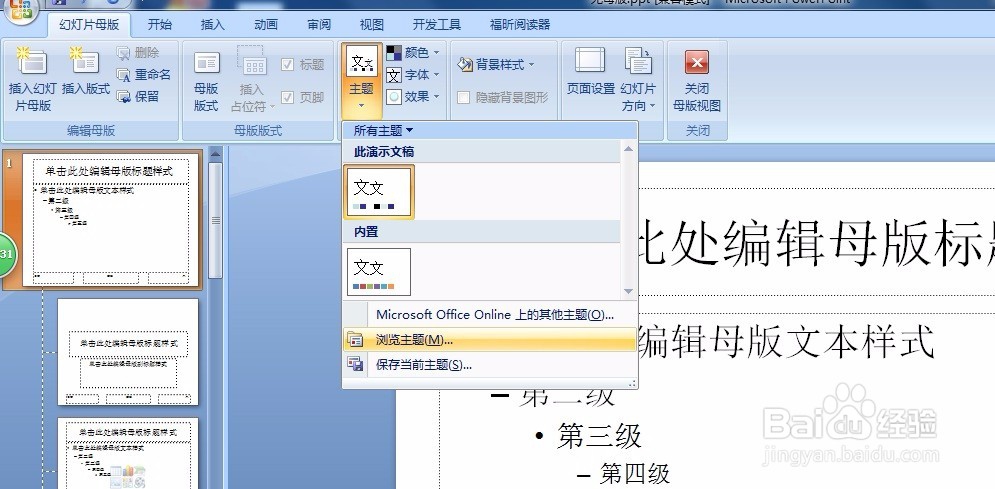Click the Delete icon in Edit Master group
Image resolution: width=995 pixels, height=489 pixels.
pyautogui.click(x=123, y=53)
